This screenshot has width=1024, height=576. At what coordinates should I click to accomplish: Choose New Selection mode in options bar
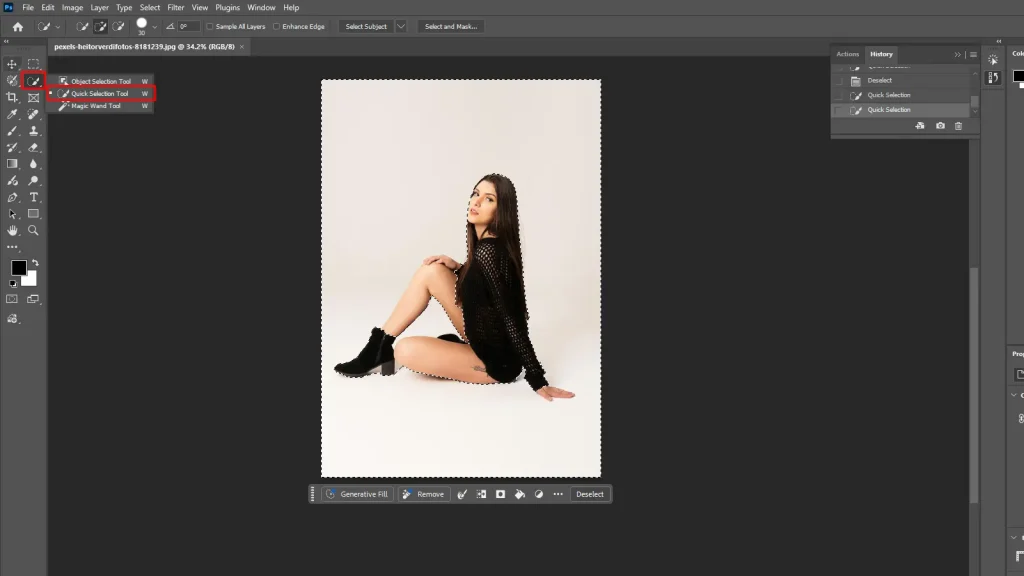pos(82,27)
